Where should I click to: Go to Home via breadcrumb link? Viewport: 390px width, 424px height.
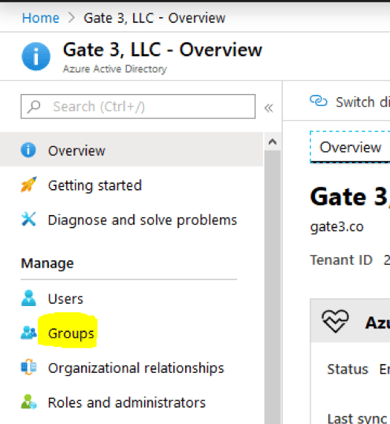tap(41, 18)
